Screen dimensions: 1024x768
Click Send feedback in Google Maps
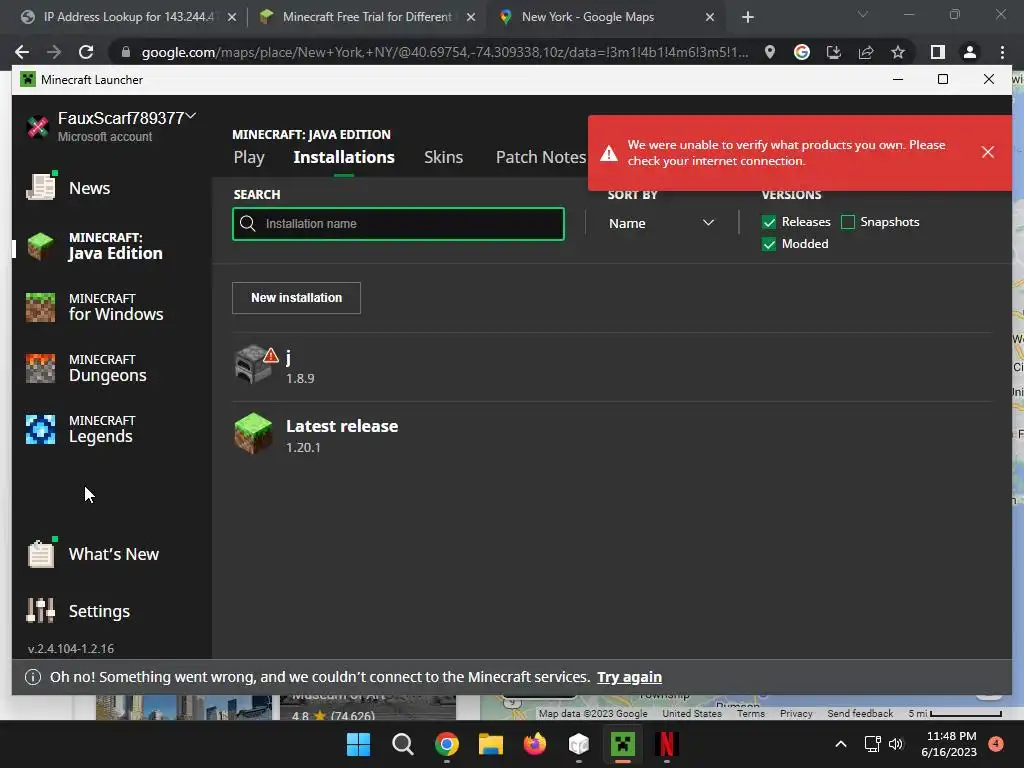[x=860, y=714]
